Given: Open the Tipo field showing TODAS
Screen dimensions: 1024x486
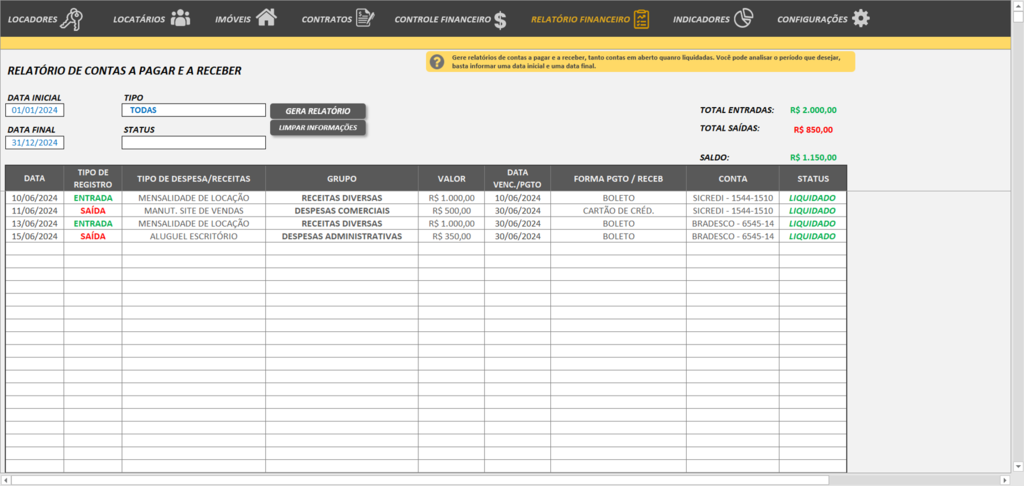Looking at the screenshot, I should [x=194, y=110].
